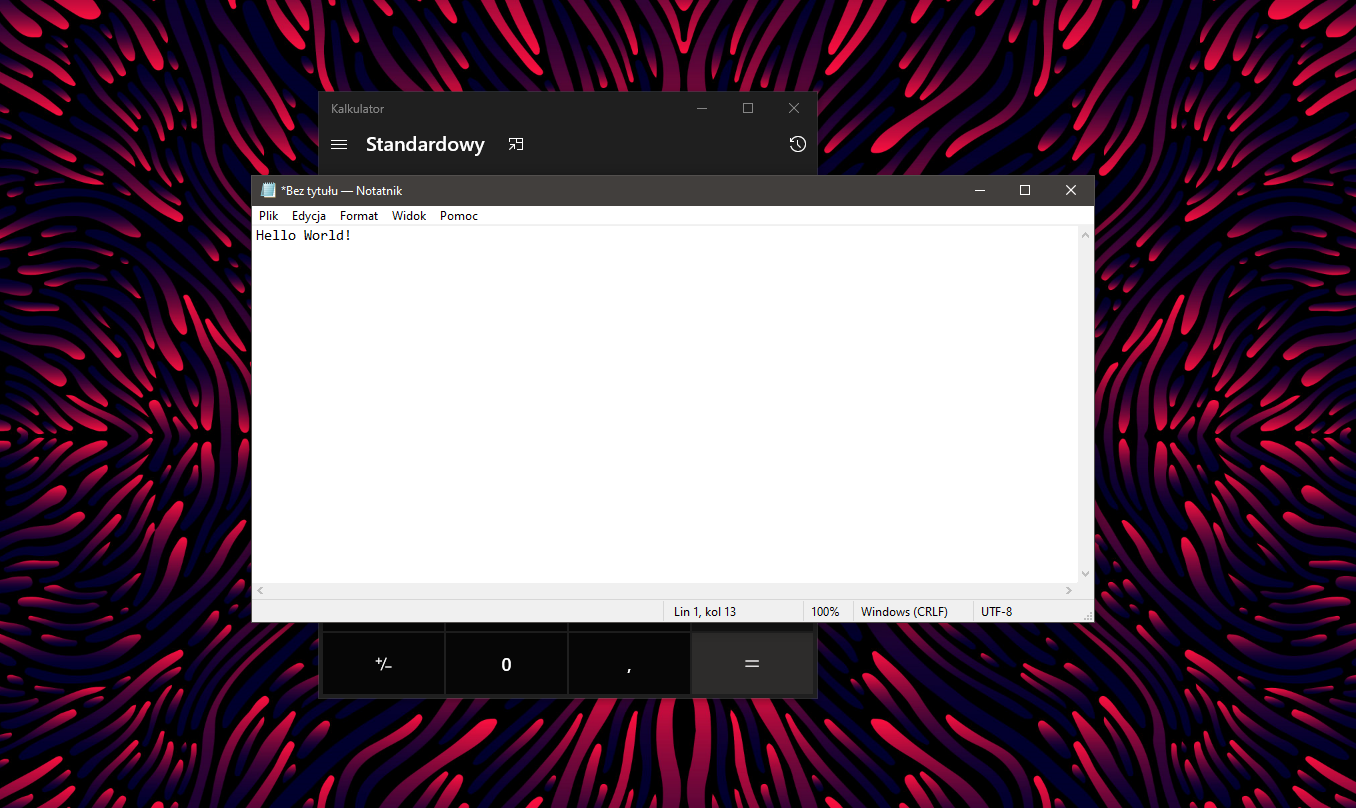Click Notatnik horizontal scrollbar left arrow
Screen dimensions: 1356x808
(x=260, y=591)
